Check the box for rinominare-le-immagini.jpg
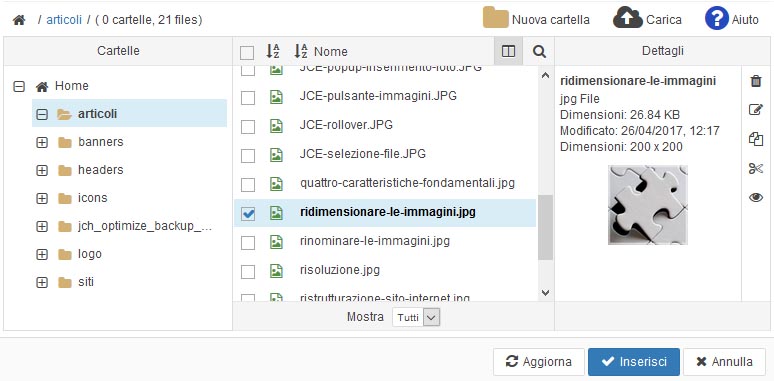774x381 pixels. (248, 243)
